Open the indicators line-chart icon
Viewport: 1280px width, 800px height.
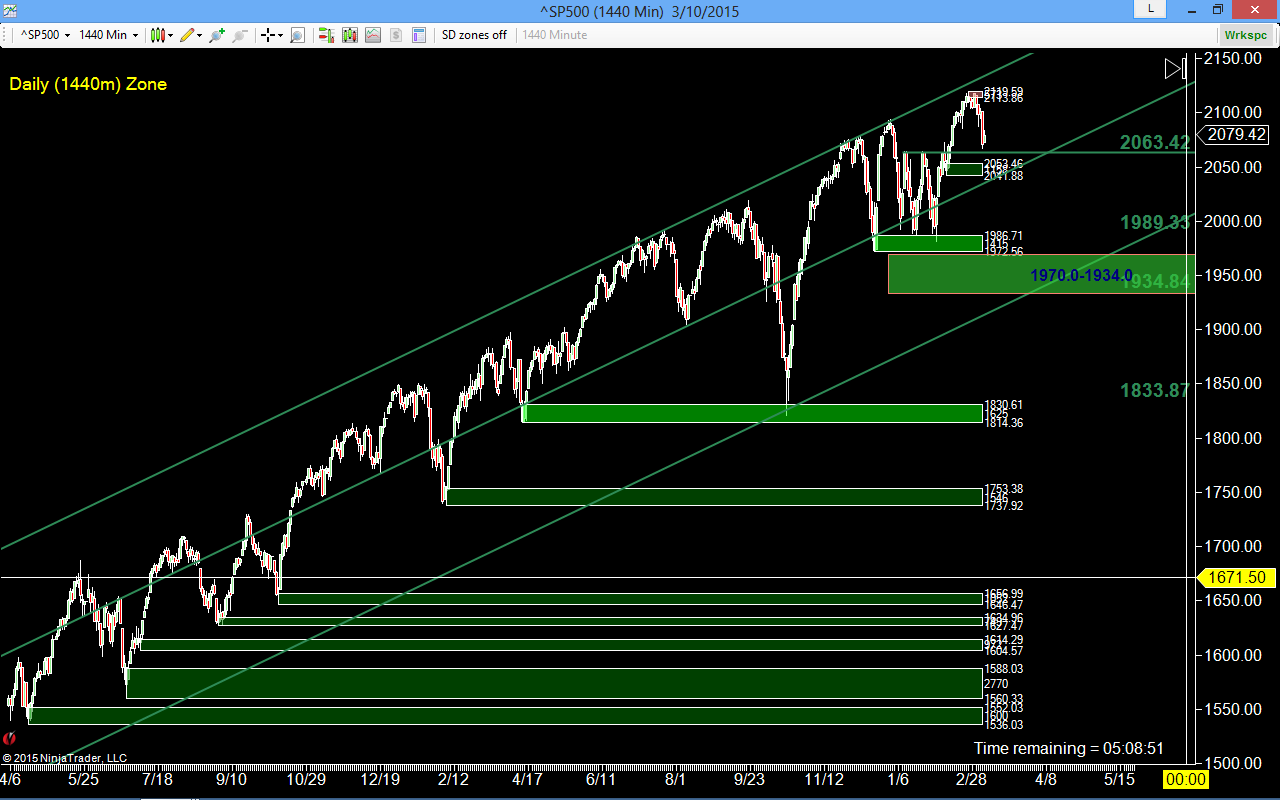pos(373,35)
